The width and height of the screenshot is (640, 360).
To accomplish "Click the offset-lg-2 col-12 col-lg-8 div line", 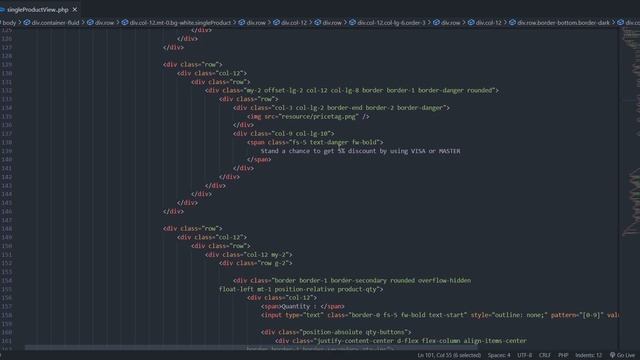I will [x=352, y=90].
